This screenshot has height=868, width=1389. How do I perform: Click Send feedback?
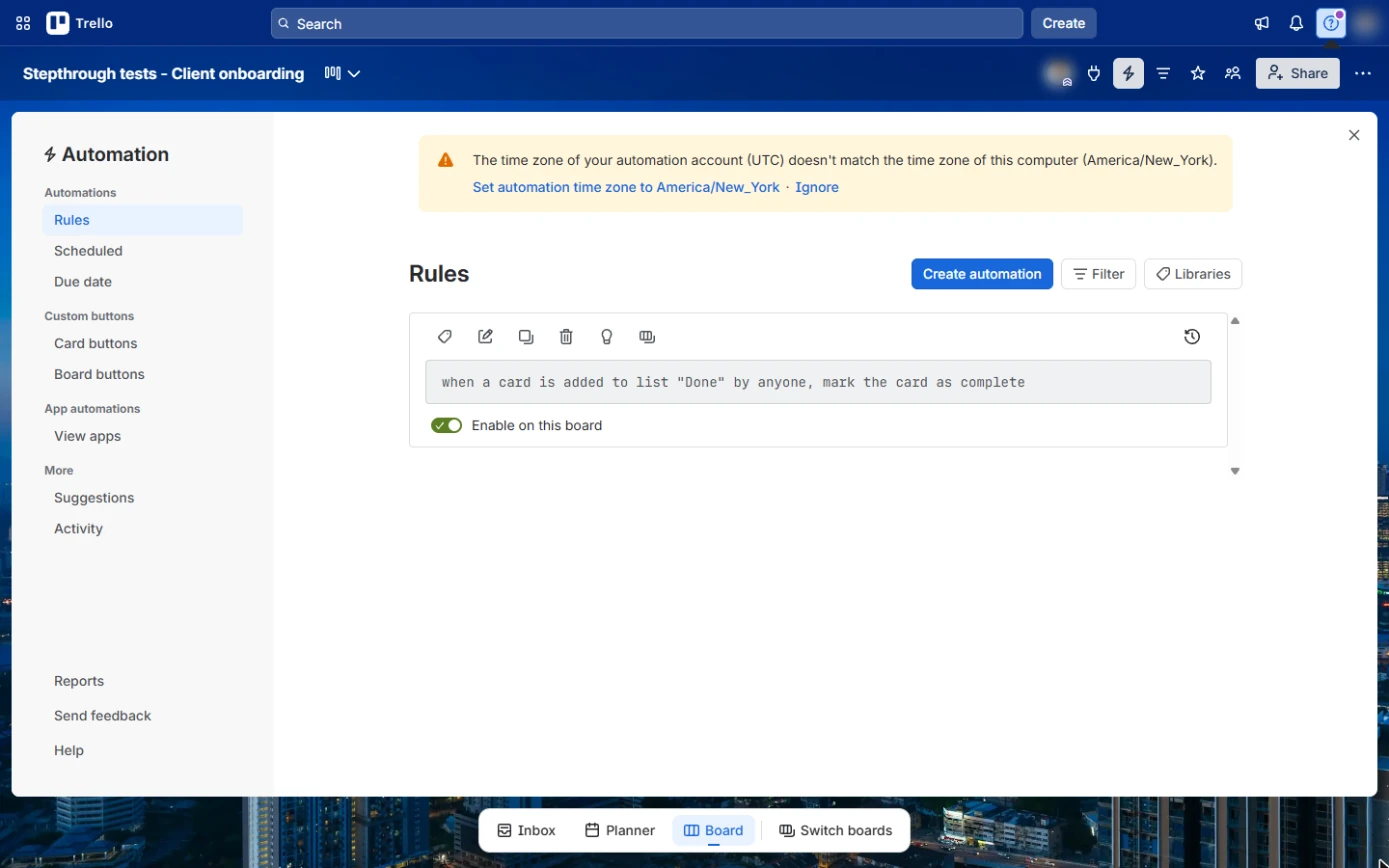pyautogui.click(x=102, y=716)
